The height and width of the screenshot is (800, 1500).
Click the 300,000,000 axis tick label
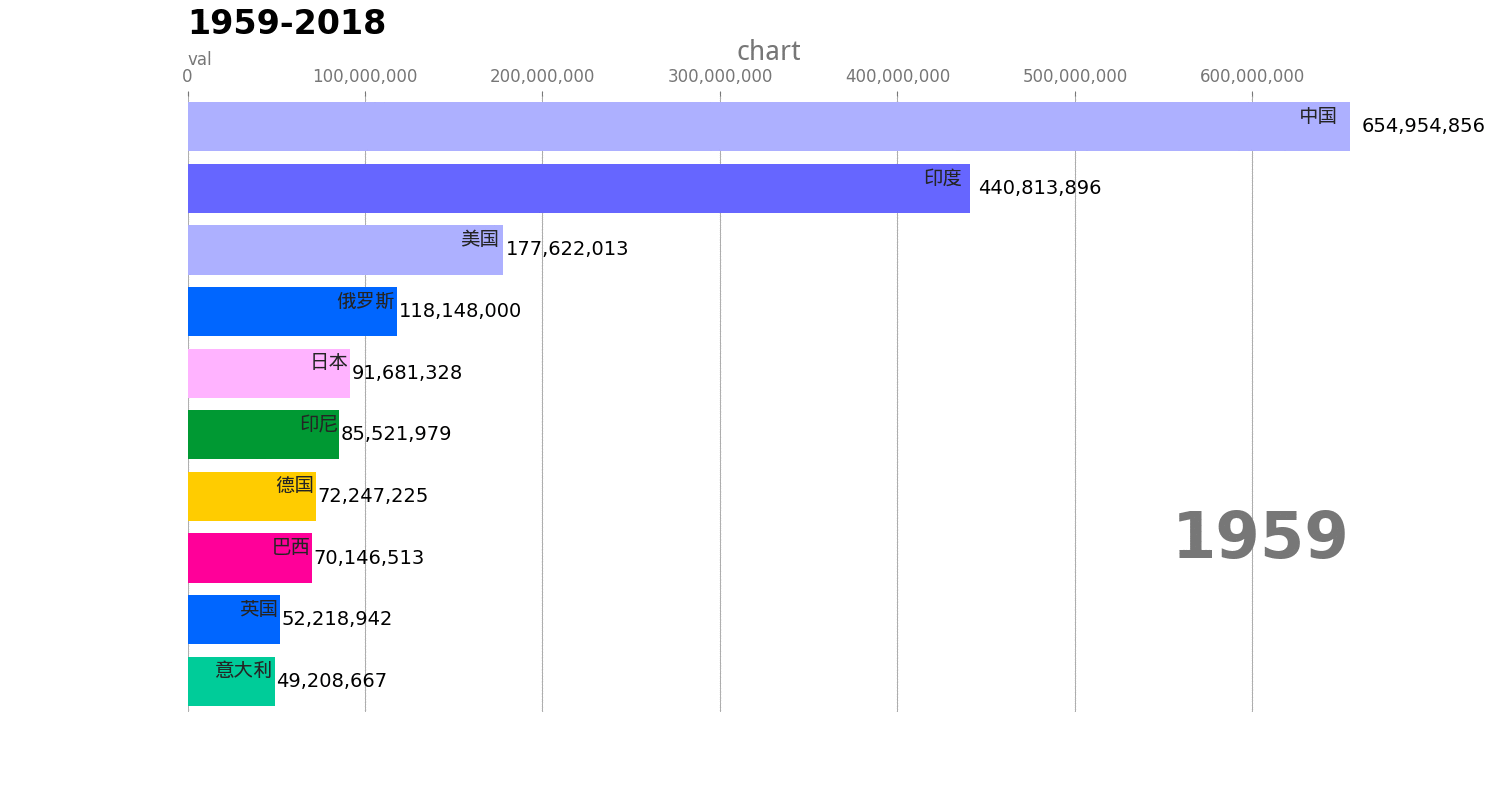(720, 76)
